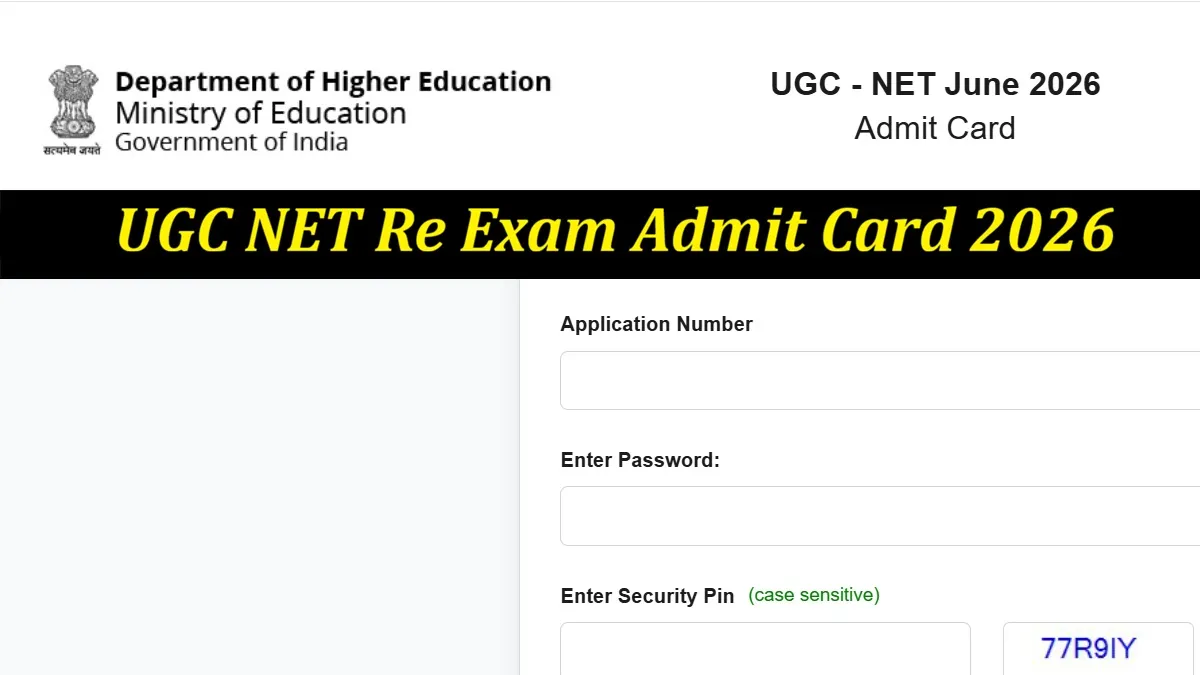1200x675 pixels.
Task: Click the yellow UGC NET Re Exam banner text
Action: [616, 232]
